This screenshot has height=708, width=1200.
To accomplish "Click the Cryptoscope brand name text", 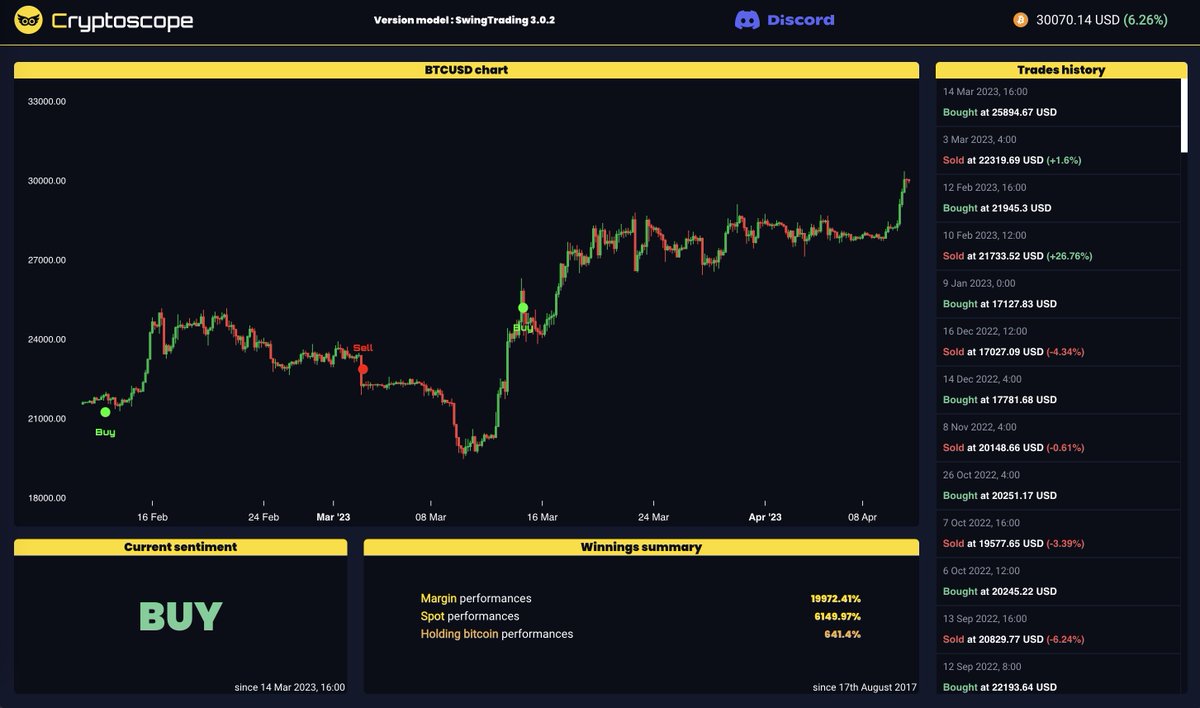I will point(122,20).
